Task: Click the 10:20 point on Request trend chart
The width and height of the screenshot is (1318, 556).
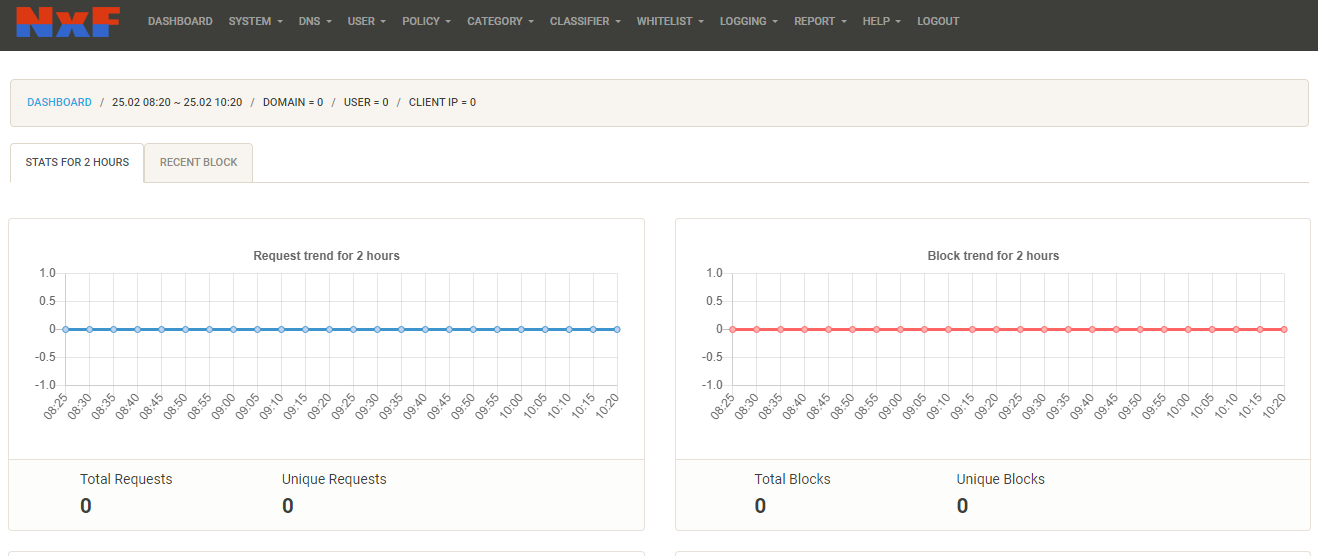Action: pos(617,329)
